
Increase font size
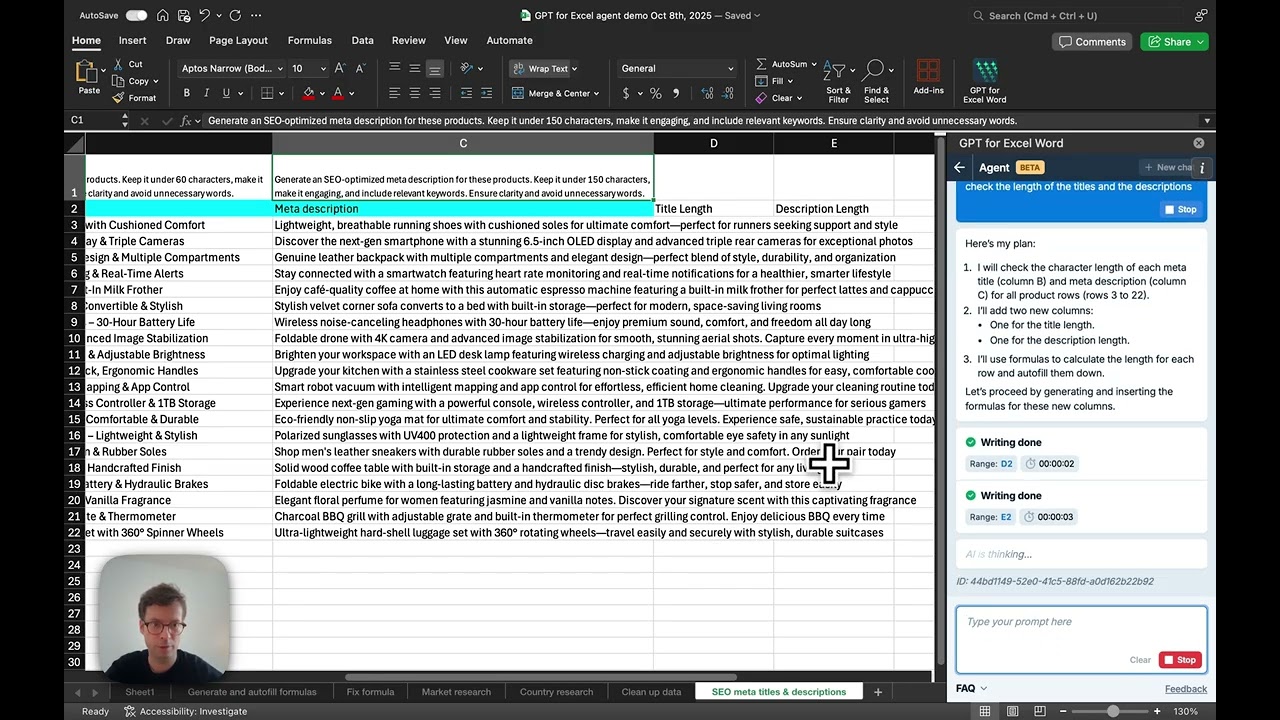click(x=340, y=68)
